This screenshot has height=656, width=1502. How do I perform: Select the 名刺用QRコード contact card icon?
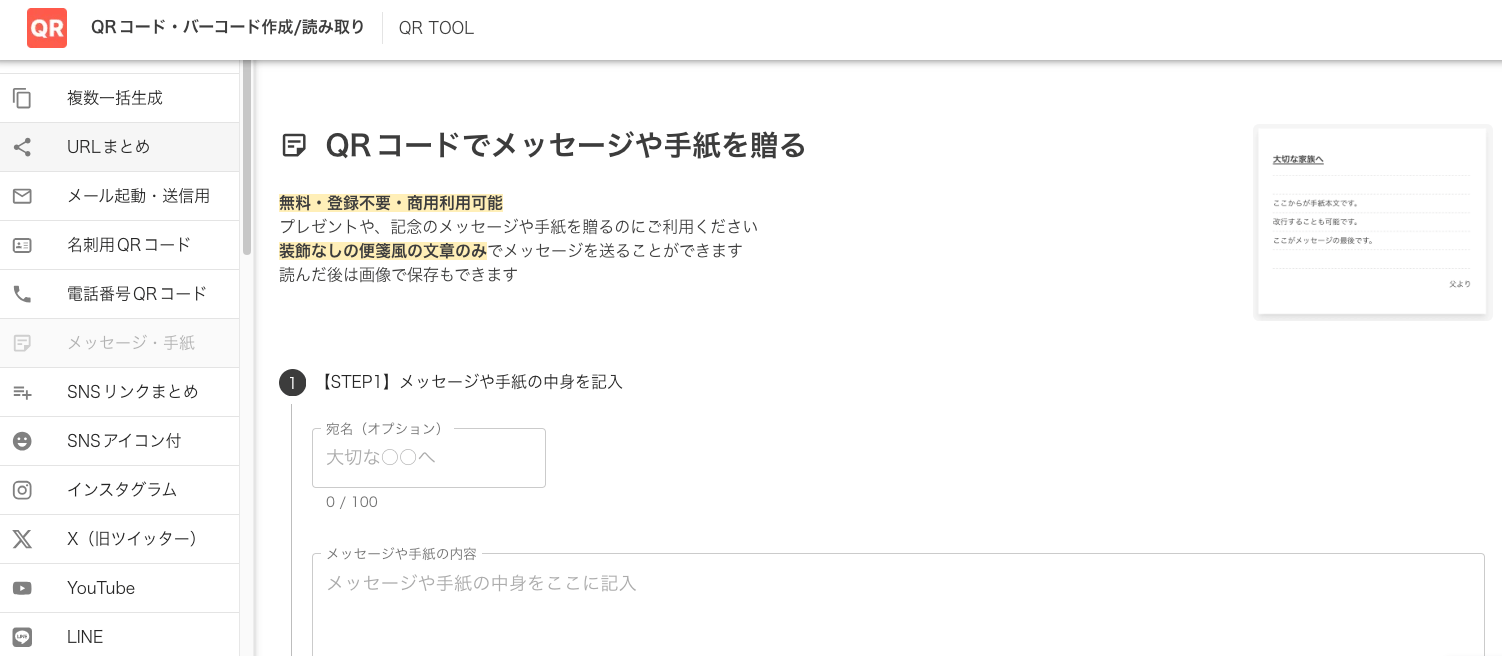[x=22, y=245]
